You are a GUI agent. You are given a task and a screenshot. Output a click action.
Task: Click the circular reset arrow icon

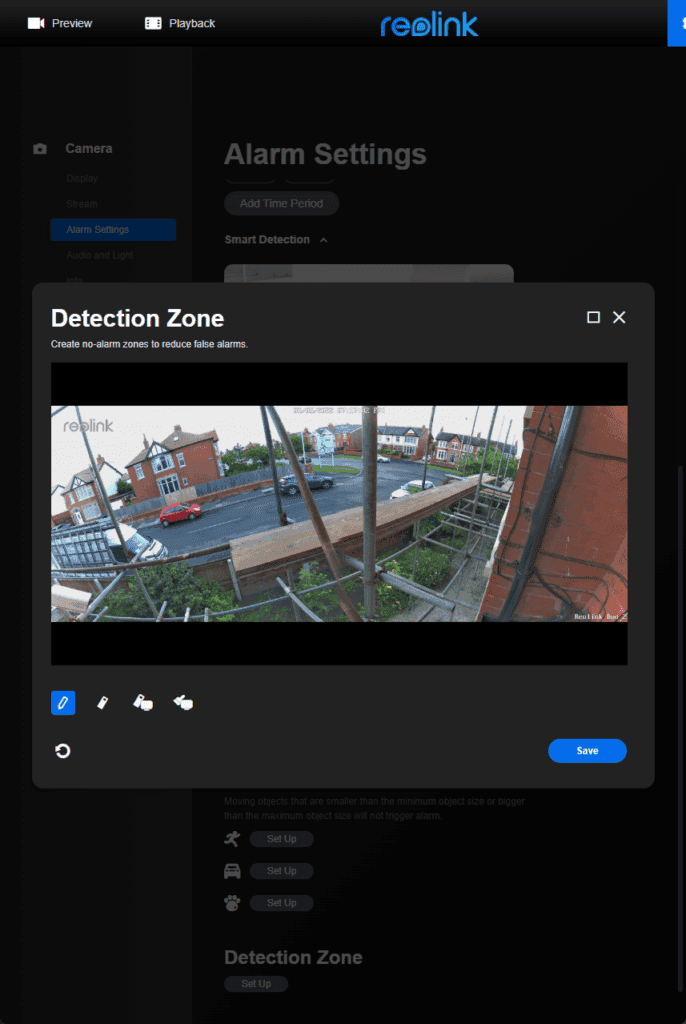63,751
